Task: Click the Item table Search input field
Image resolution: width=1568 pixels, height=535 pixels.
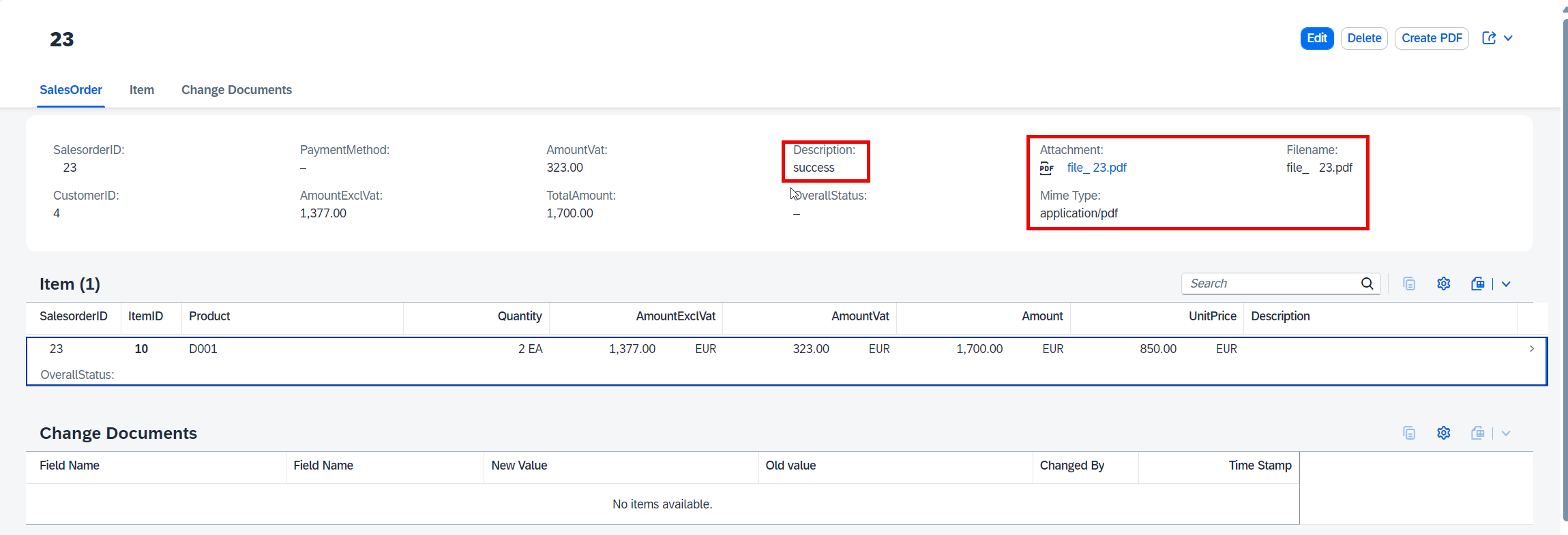Action: coord(1272,284)
